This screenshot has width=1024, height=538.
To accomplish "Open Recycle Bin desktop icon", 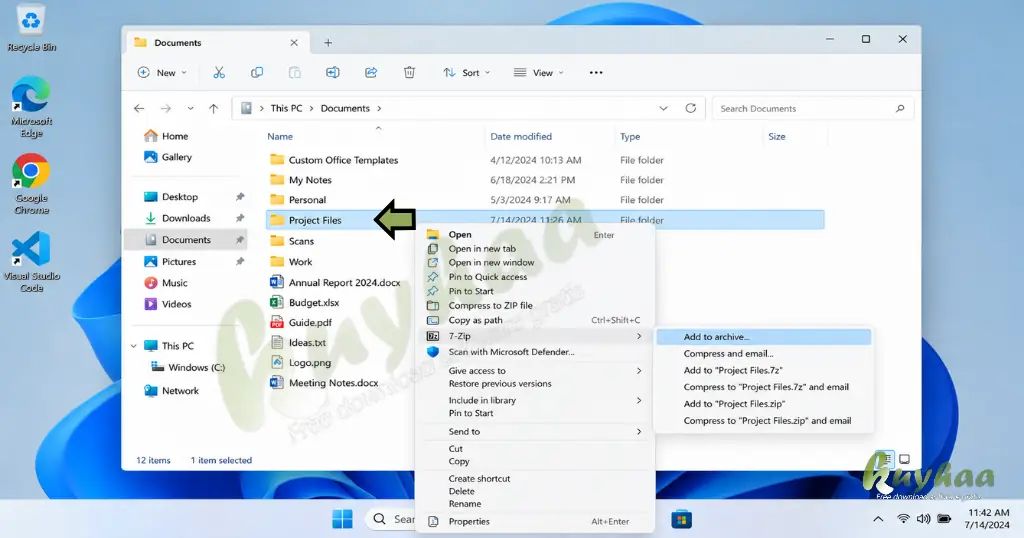I will click(x=31, y=29).
